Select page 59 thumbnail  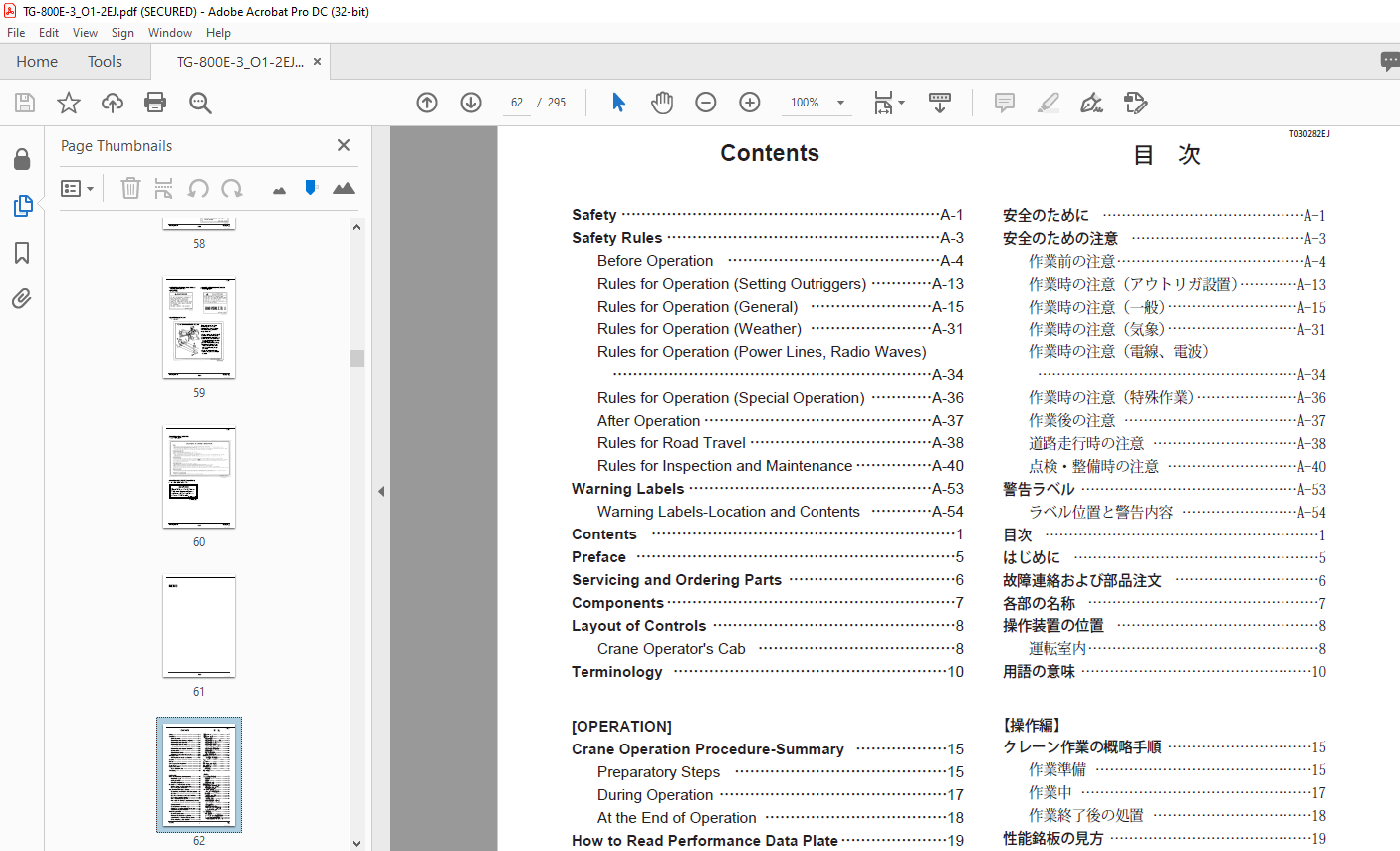(x=199, y=327)
